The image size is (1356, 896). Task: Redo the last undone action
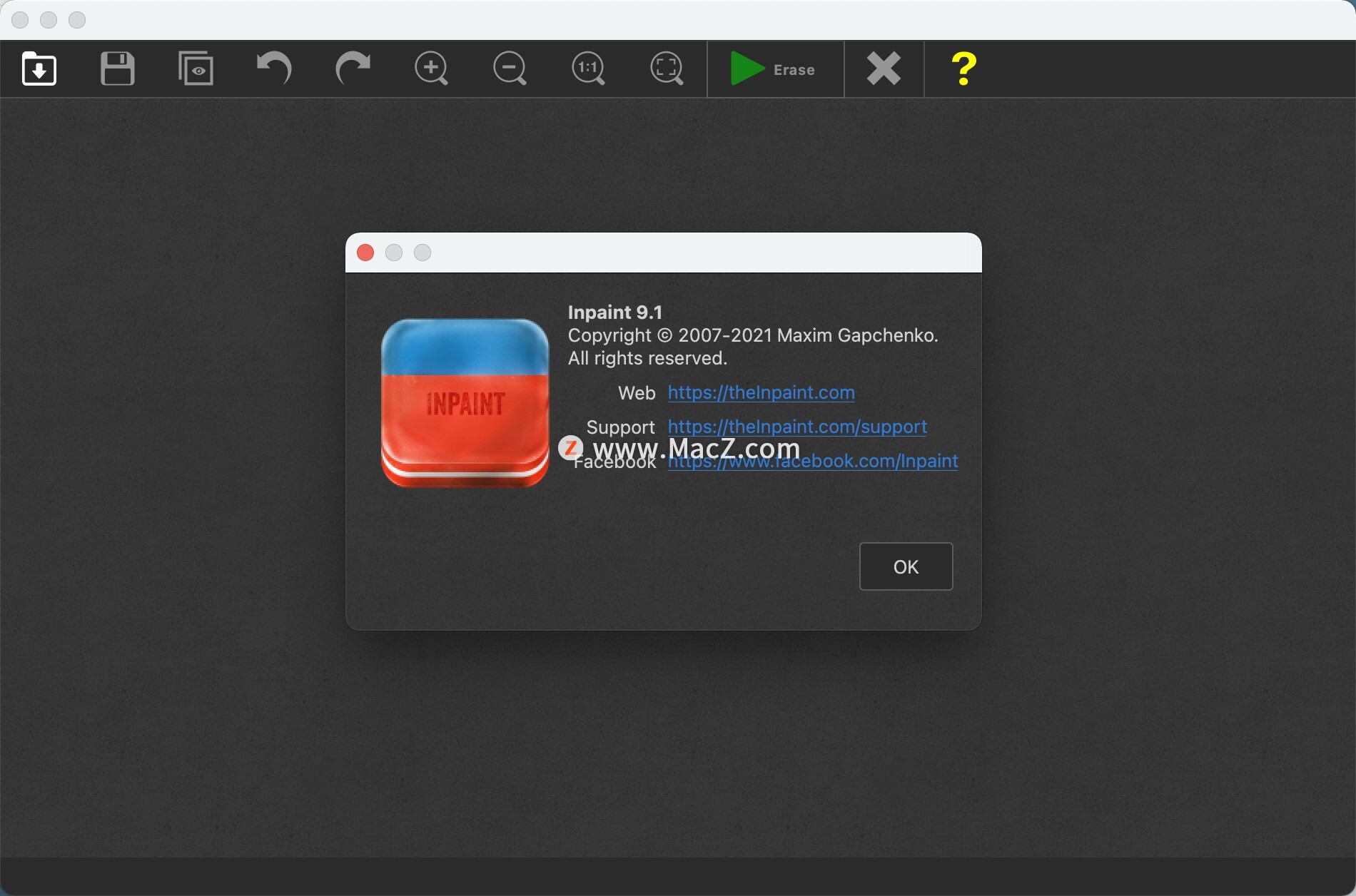point(353,68)
